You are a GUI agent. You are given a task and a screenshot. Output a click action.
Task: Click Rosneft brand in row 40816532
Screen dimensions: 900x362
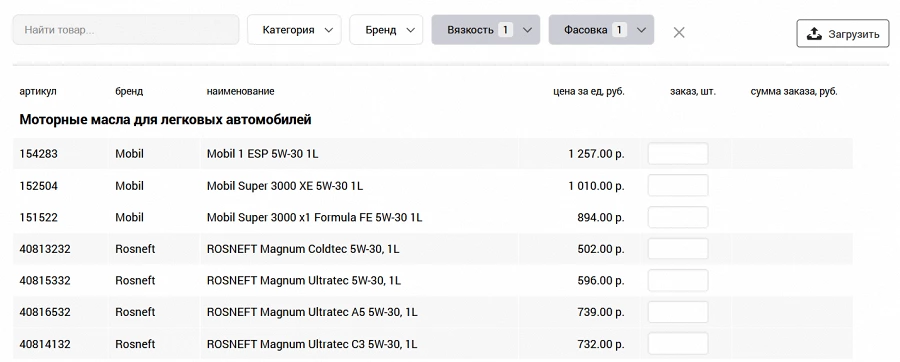click(135, 312)
